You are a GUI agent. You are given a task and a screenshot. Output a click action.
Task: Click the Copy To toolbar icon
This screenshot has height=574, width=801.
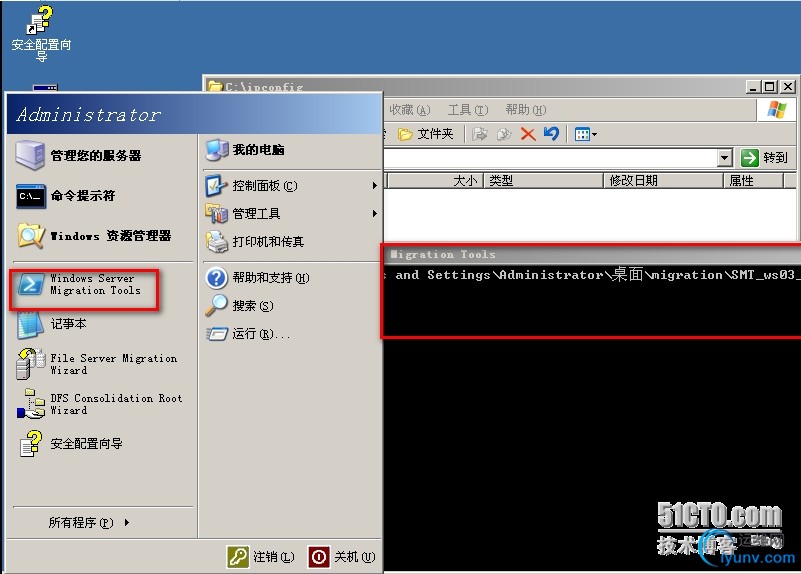504,134
